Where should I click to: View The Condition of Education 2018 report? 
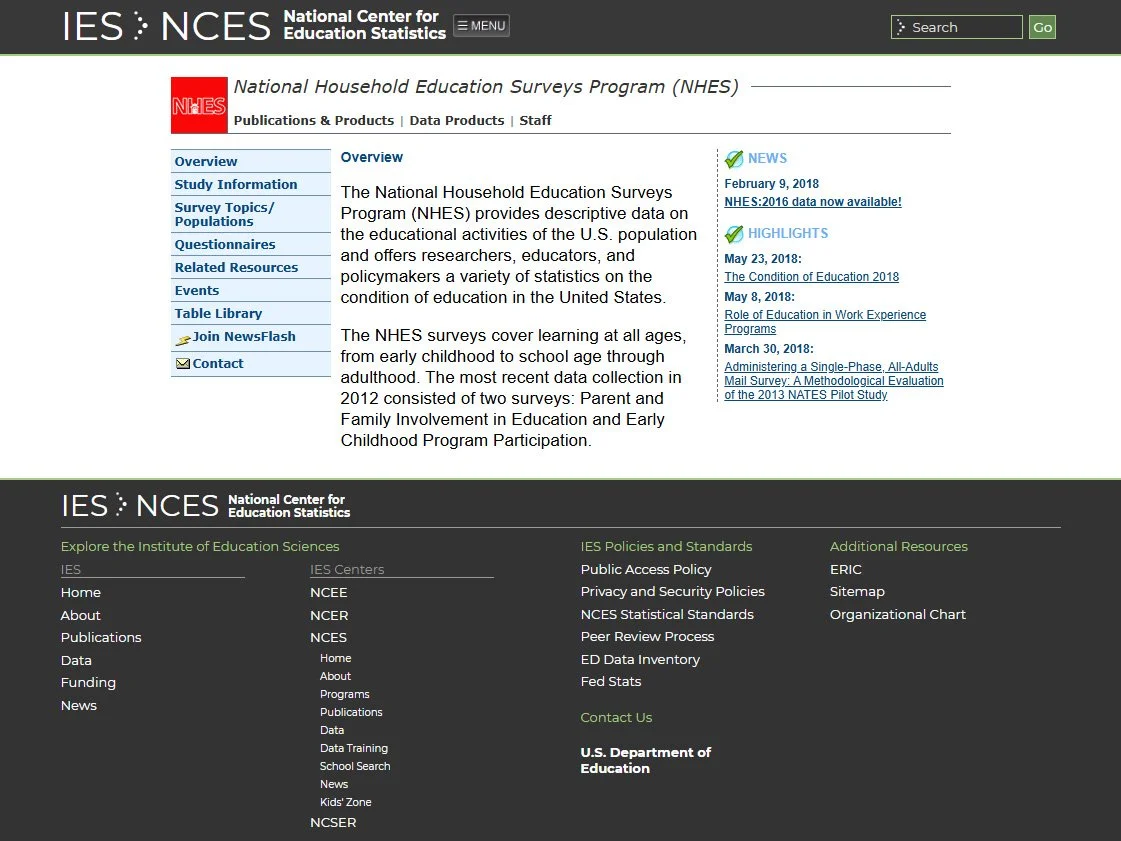(x=810, y=277)
